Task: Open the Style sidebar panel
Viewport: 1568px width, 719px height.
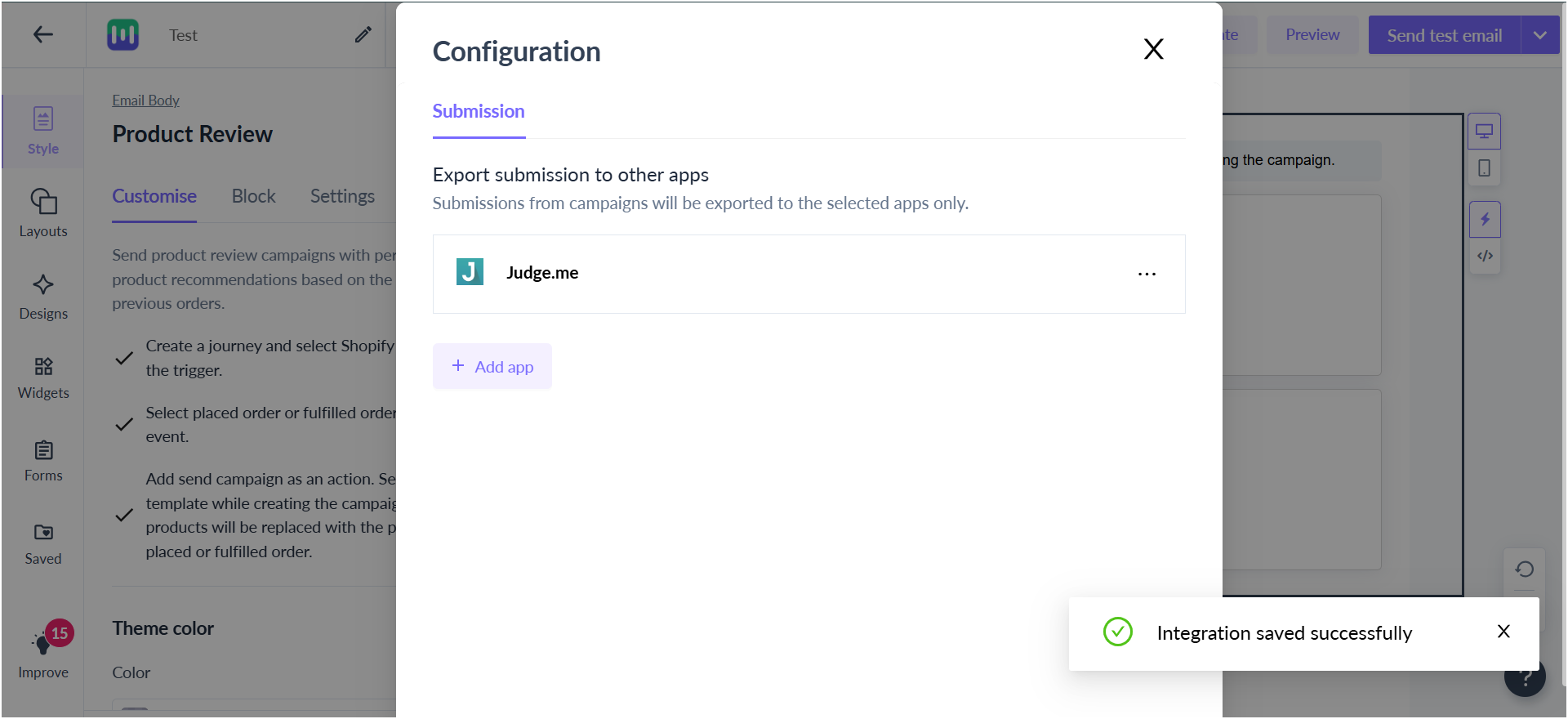Action: pos(43,131)
